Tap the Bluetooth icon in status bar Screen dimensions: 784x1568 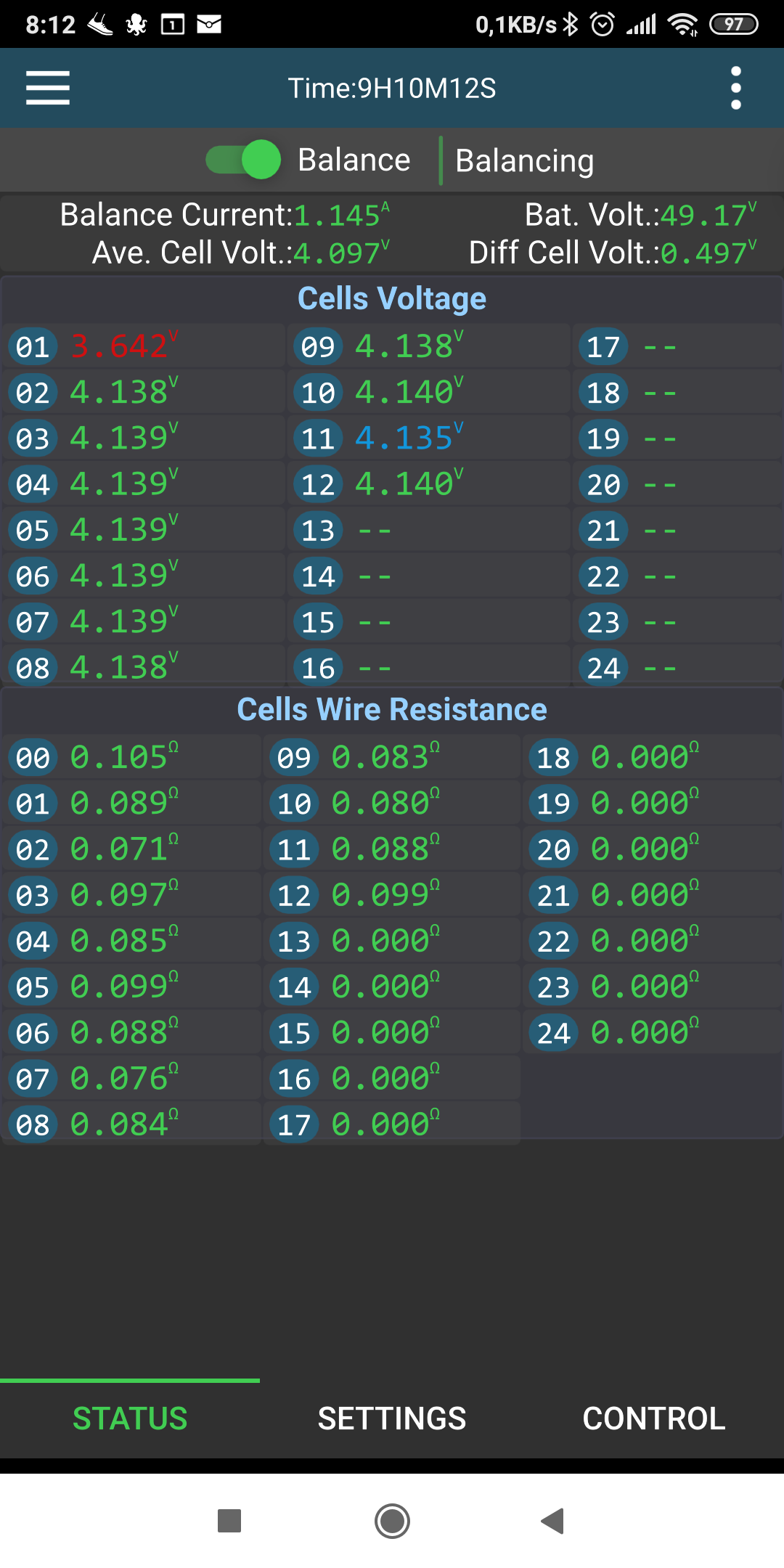(571, 25)
